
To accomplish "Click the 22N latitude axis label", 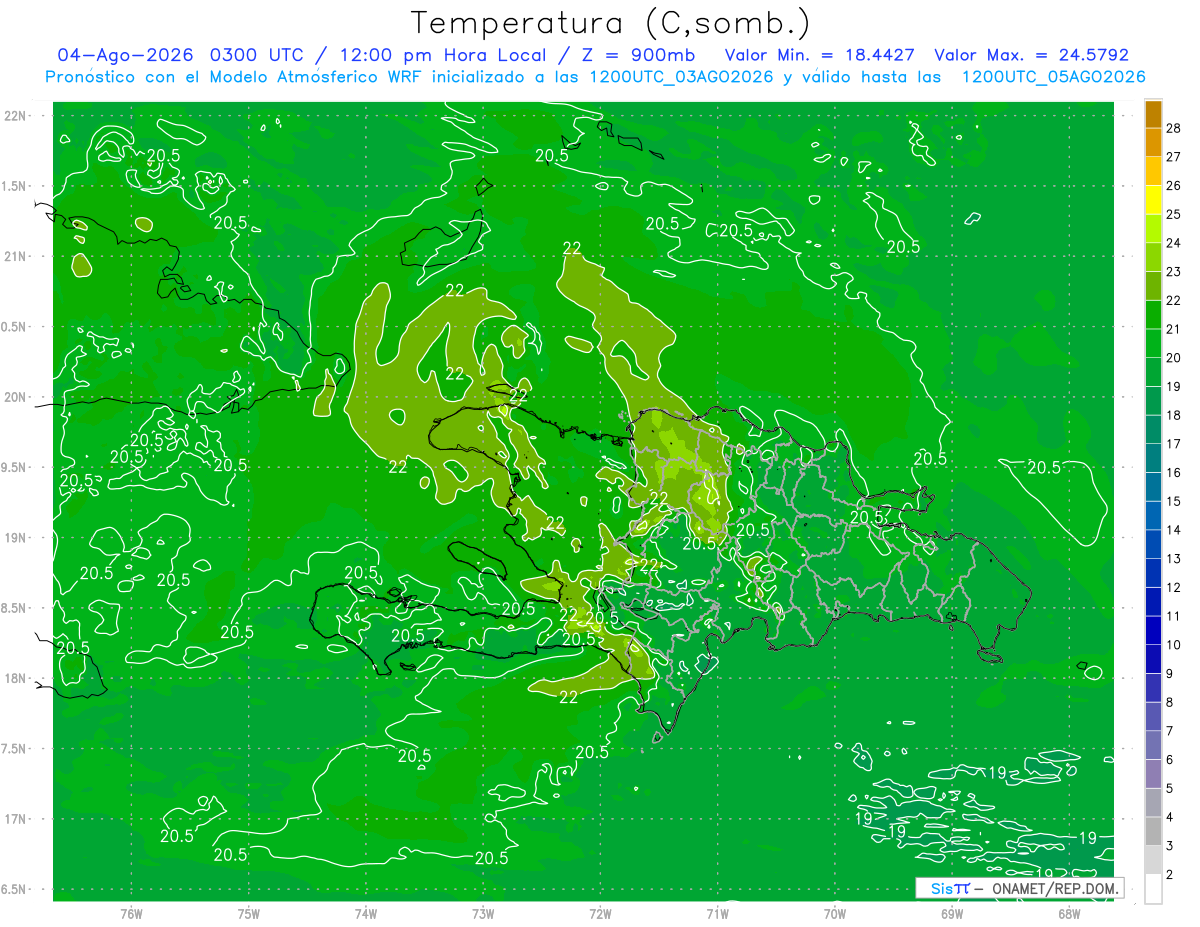I will click(x=16, y=116).
